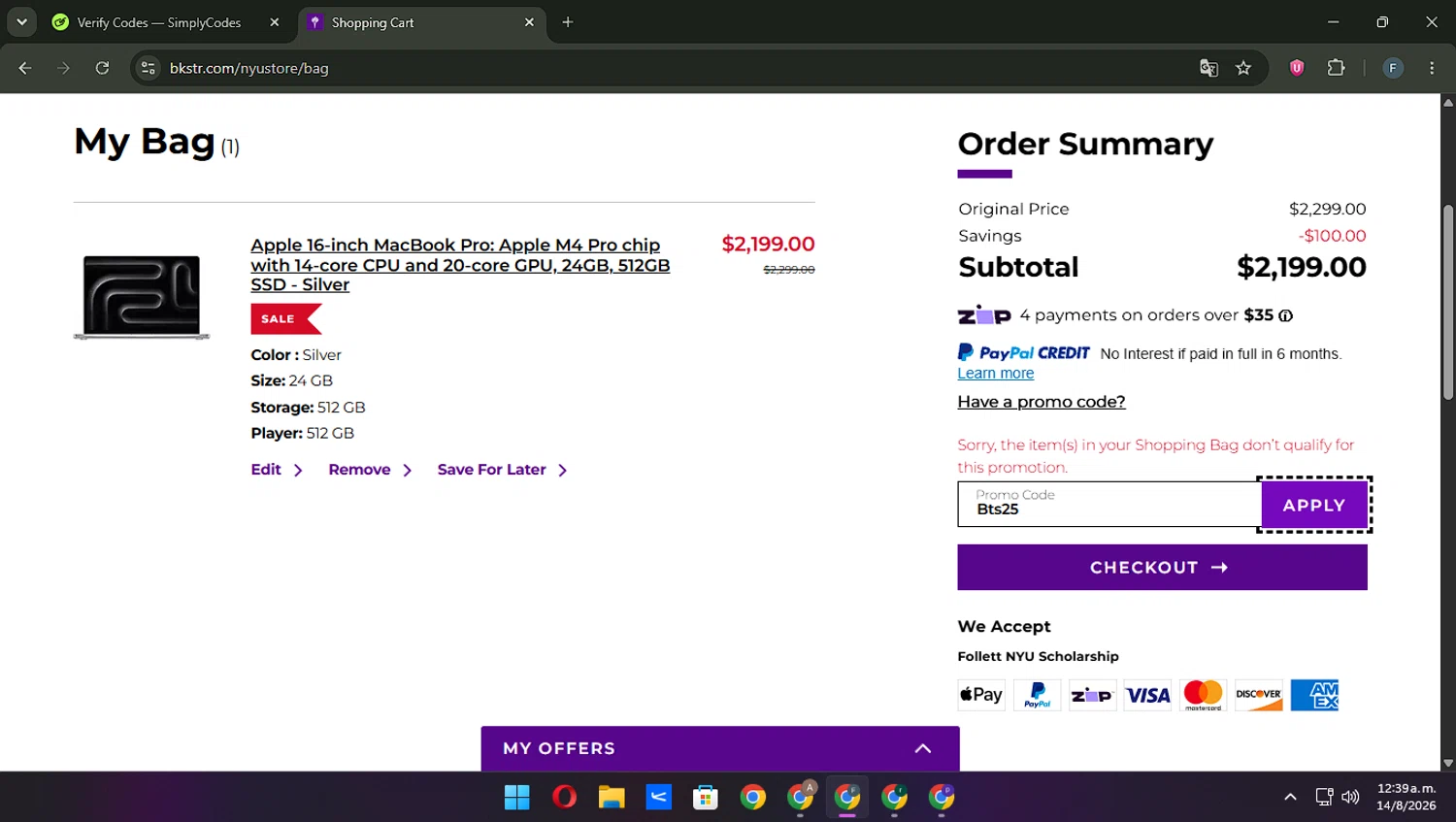Image resolution: width=1456 pixels, height=822 pixels.
Task: Remove the MacBook Pro from the bag
Action: click(x=370, y=470)
